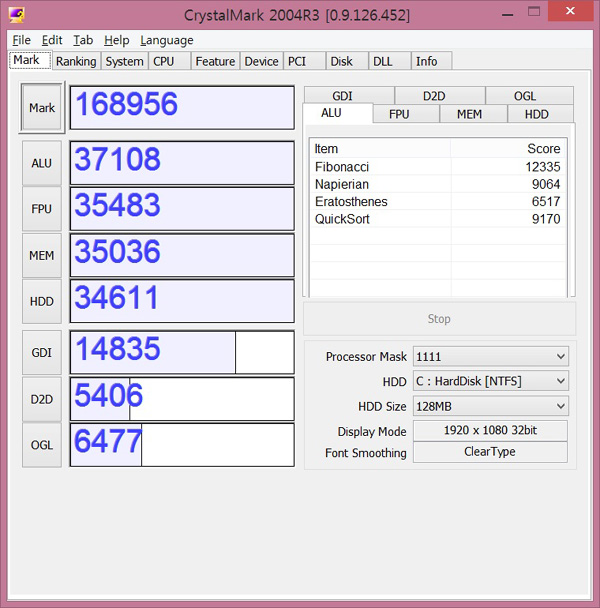
Task: Click the GDI progress score 14835
Action: (x=182, y=352)
